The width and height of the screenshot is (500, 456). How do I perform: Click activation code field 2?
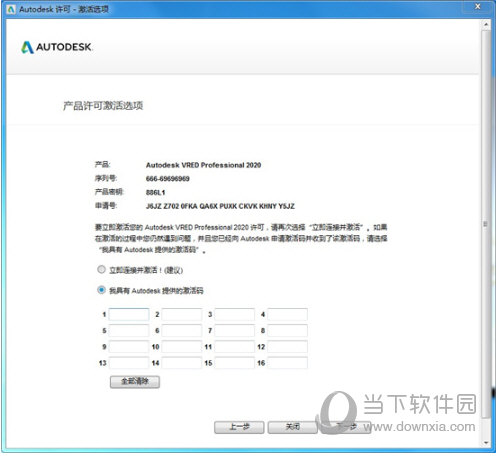click(182, 314)
